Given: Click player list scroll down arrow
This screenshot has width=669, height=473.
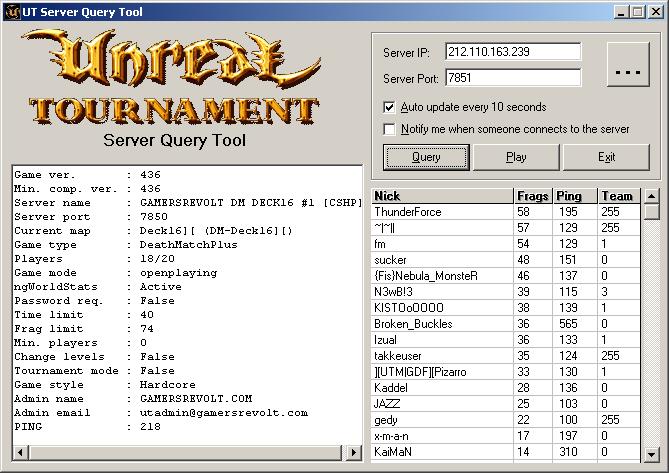Looking at the screenshot, I should (651, 455).
